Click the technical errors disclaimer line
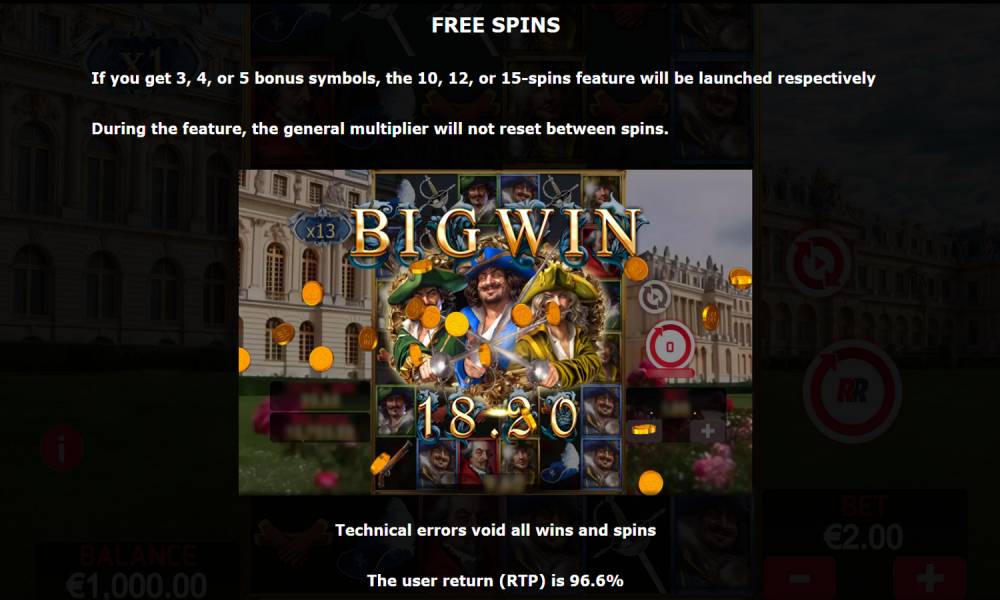Screen dimensions: 1000x600 tap(496, 530)
